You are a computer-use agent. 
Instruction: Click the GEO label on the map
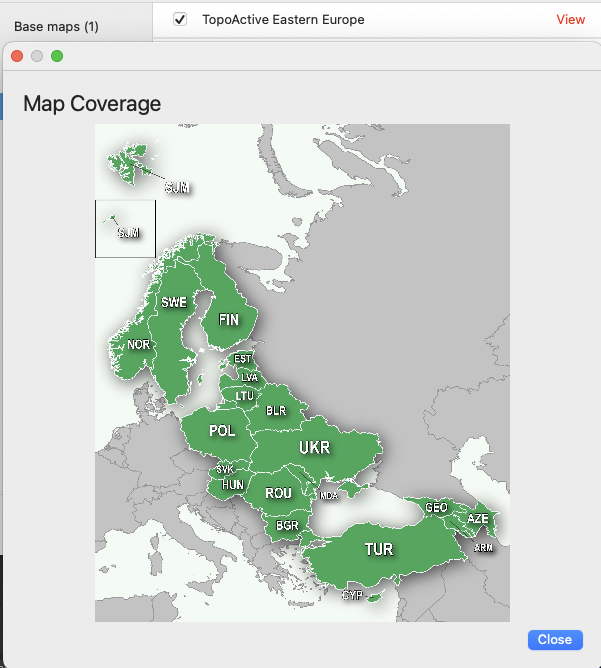point(436,507)
